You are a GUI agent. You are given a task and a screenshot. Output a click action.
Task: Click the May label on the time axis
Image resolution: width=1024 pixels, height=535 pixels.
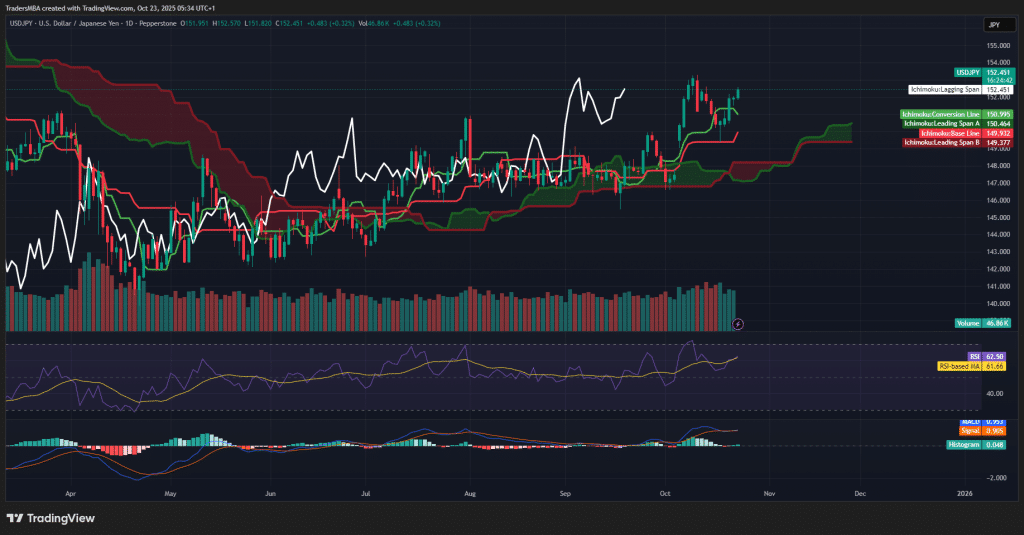170,494
